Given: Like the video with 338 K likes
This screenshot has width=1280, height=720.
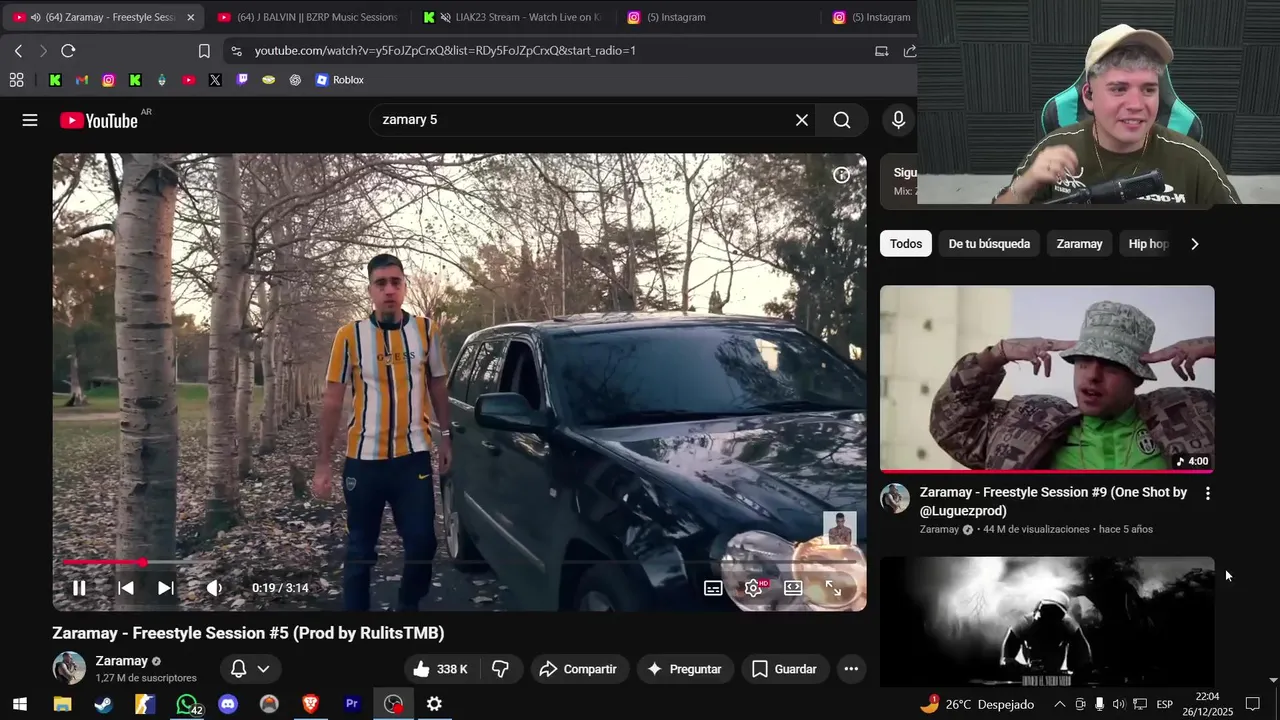Looking at the screenshot, I should coord(441,669).
